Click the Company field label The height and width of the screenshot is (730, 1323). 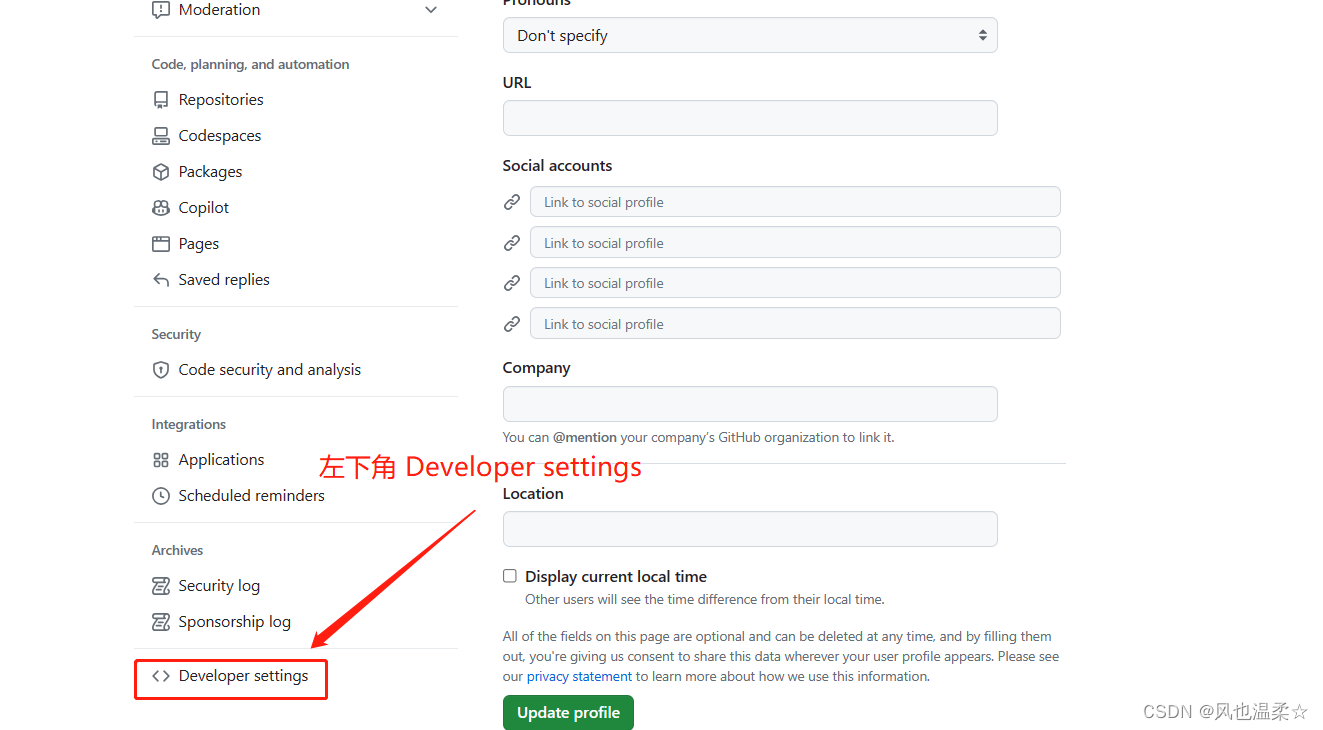pos(536,368)
